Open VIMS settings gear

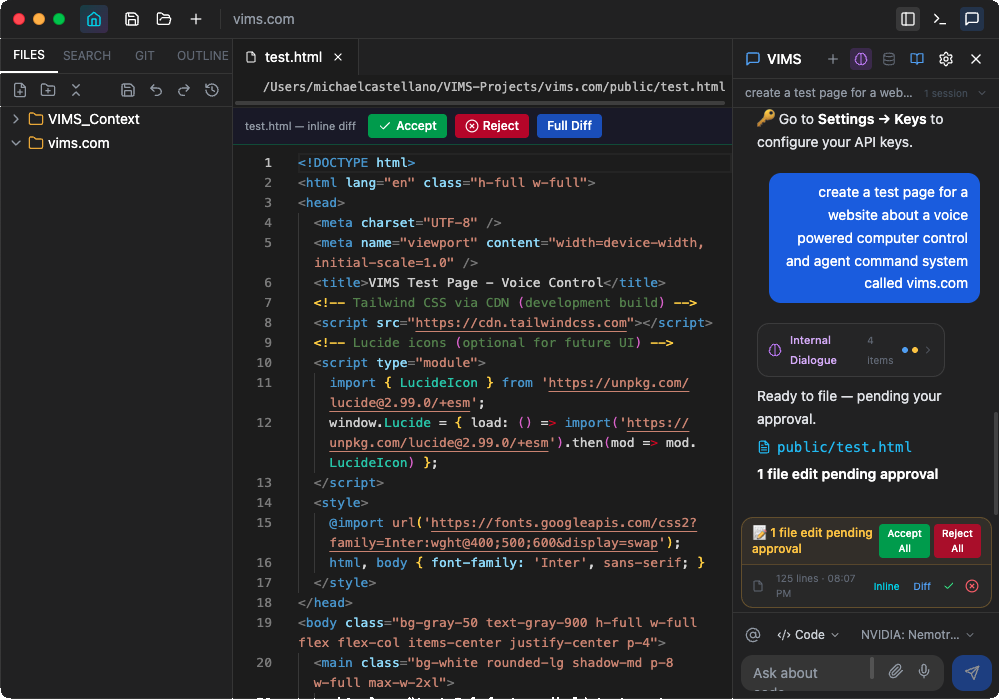[945, 59]
